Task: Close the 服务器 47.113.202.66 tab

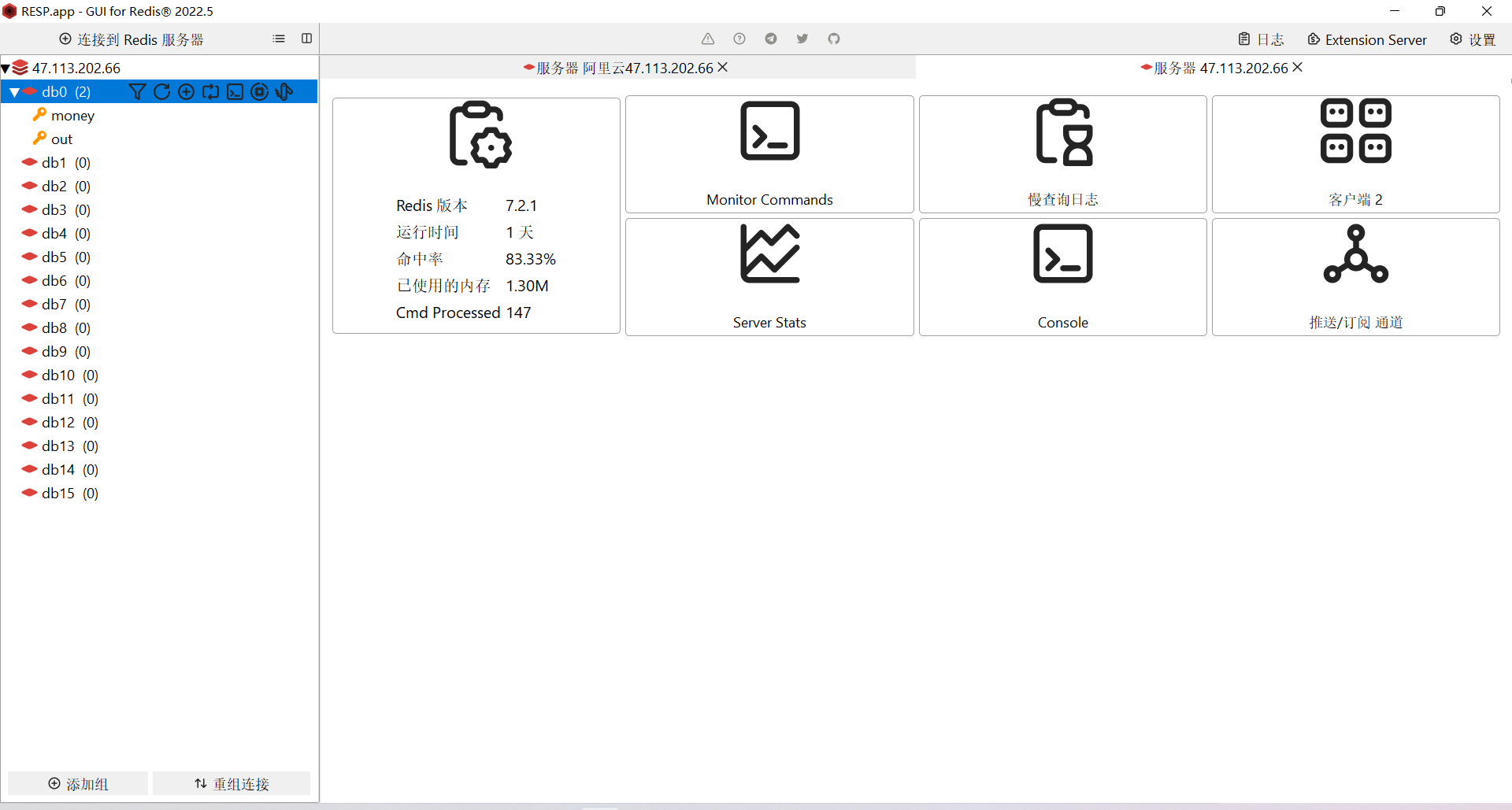Action: 1298,68
